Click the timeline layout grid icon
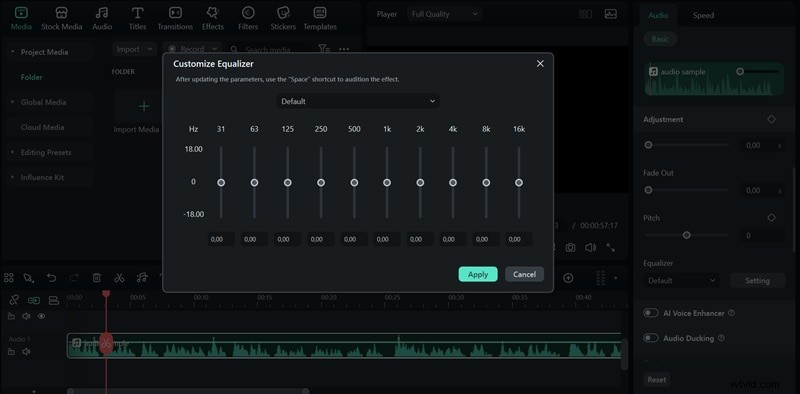The width and height of the screenshot is (800, 394). (9, 278)
